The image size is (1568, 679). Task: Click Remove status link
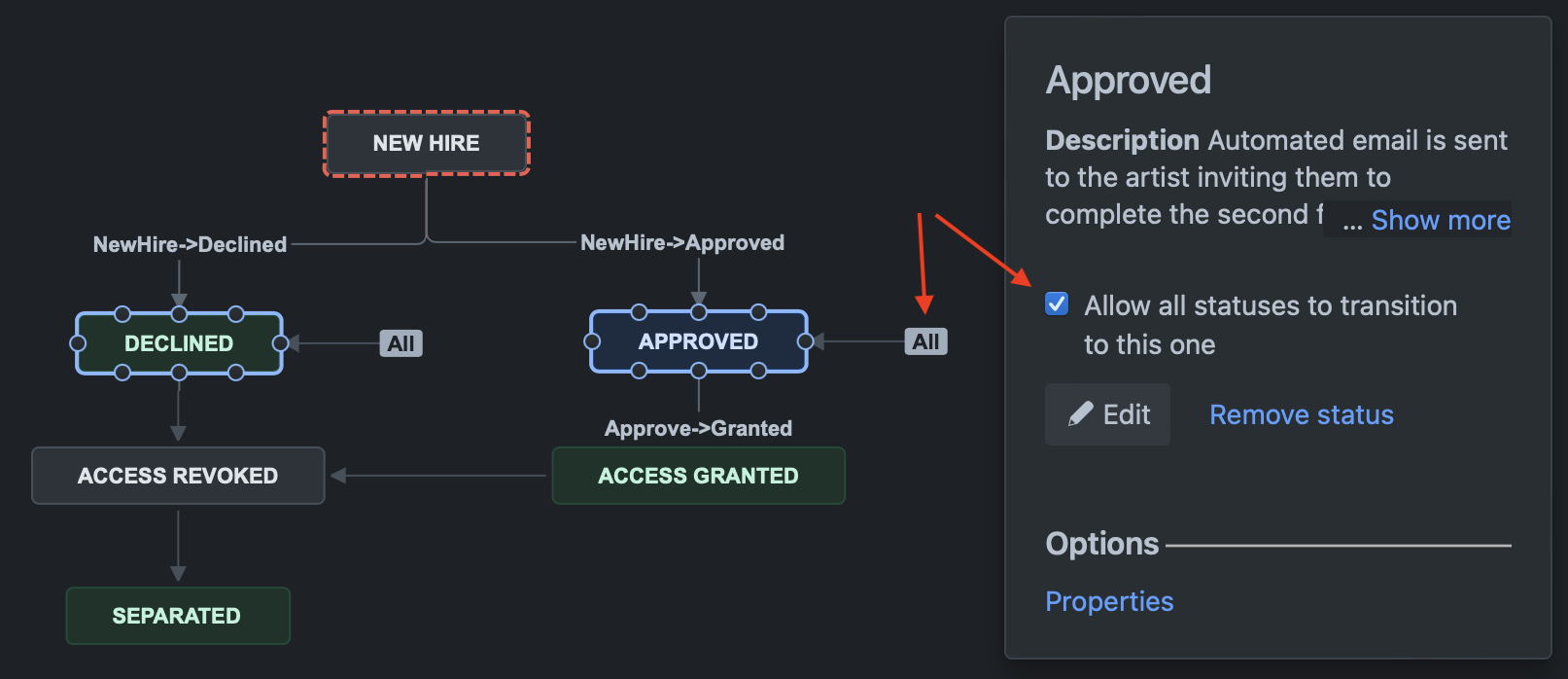point(1302,415)
